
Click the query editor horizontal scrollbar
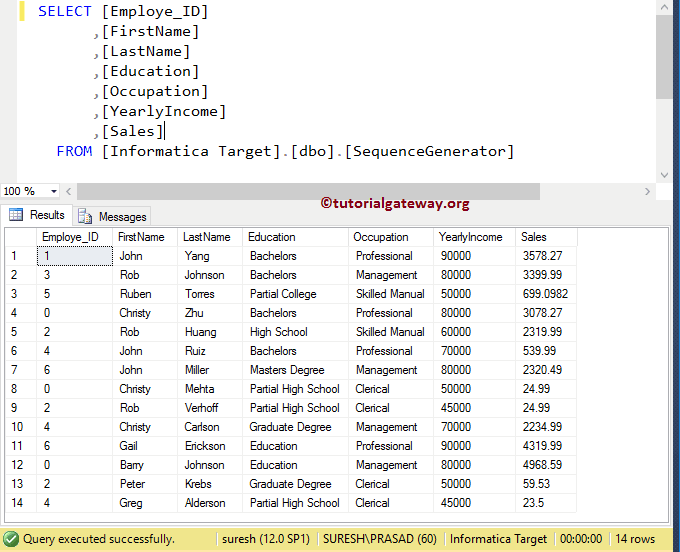point(300,191)
